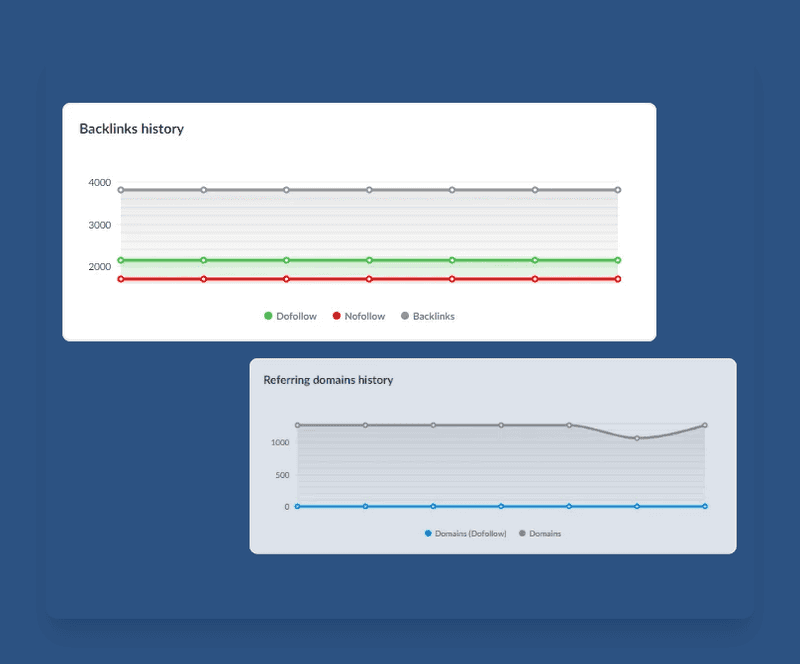Image resolution: width=800 pixels, height=664 pixels.
Task: Hide the Domains series via legend label
Action: tap(545, 534)
